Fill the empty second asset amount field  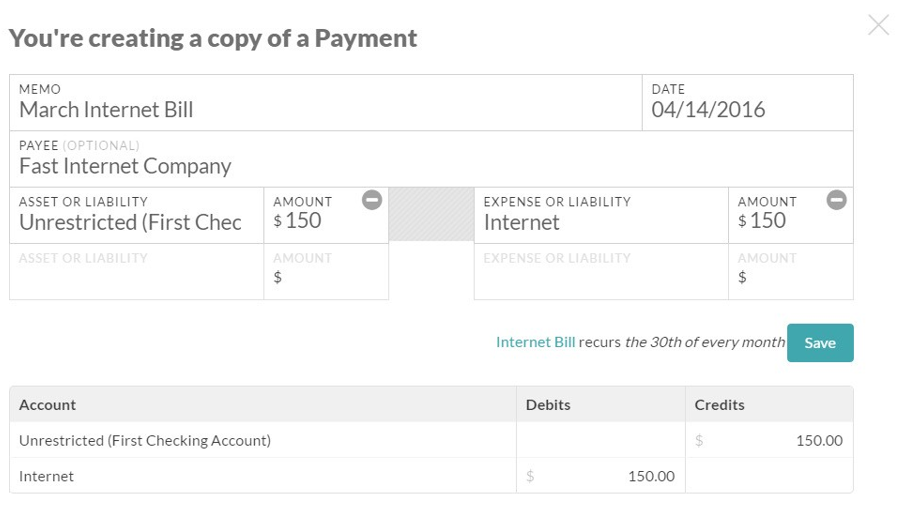[326, 271]
